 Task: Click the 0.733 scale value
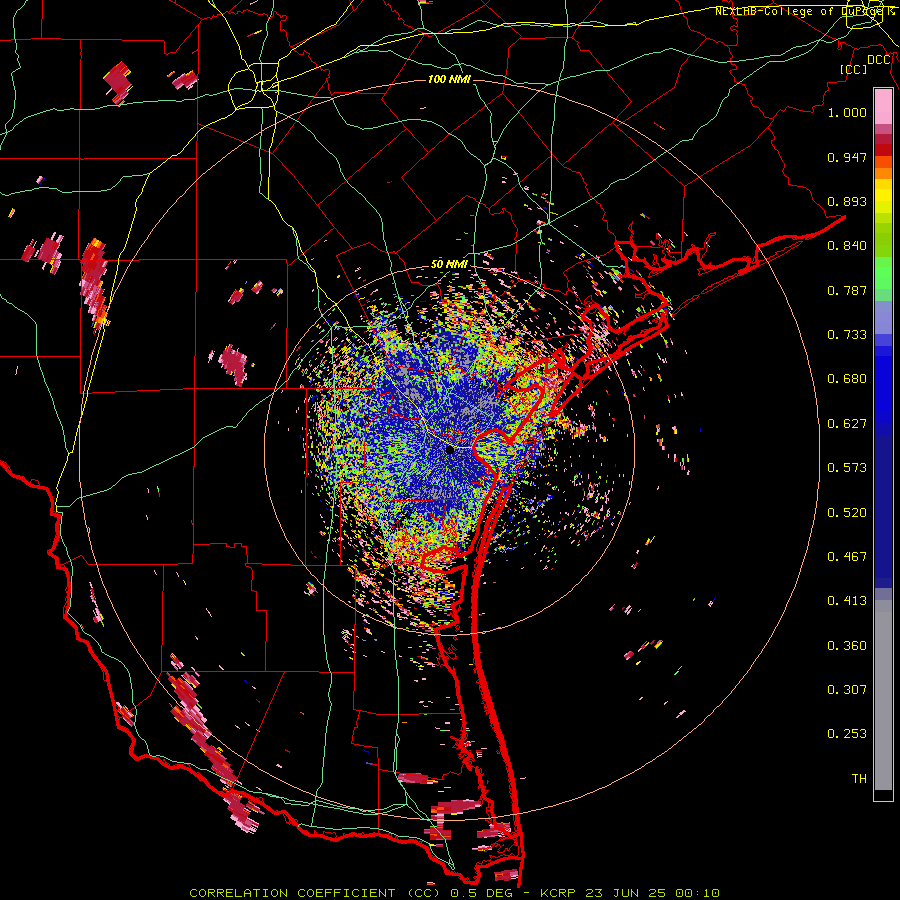tap(847, 335)
